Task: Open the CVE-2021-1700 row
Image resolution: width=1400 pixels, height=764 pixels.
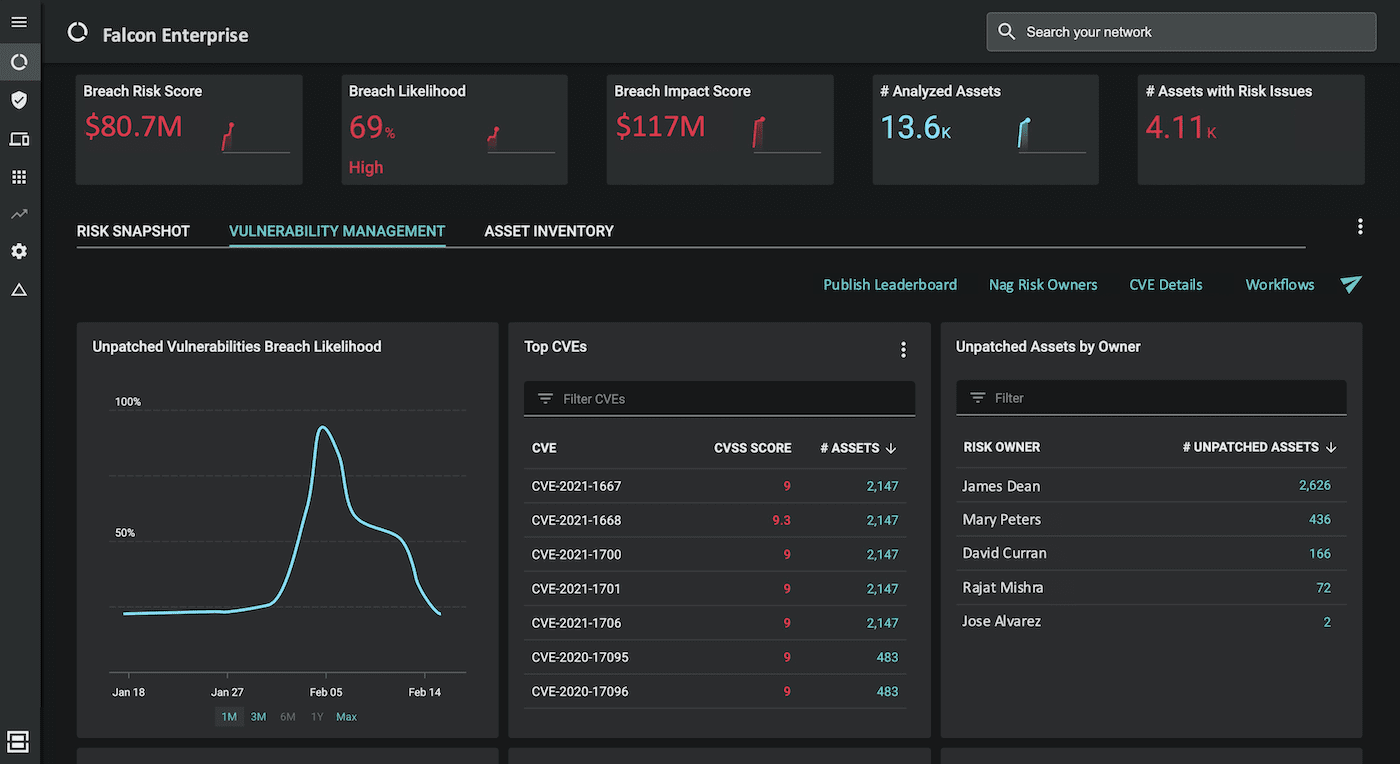Action: [715, 554]
